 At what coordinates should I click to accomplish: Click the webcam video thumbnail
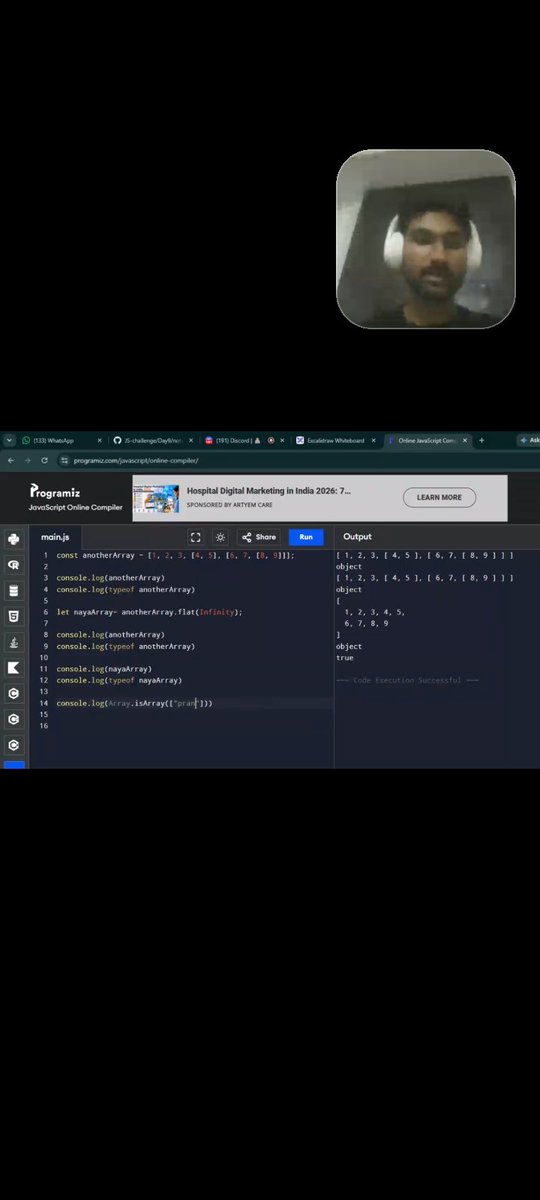point(425,239)
